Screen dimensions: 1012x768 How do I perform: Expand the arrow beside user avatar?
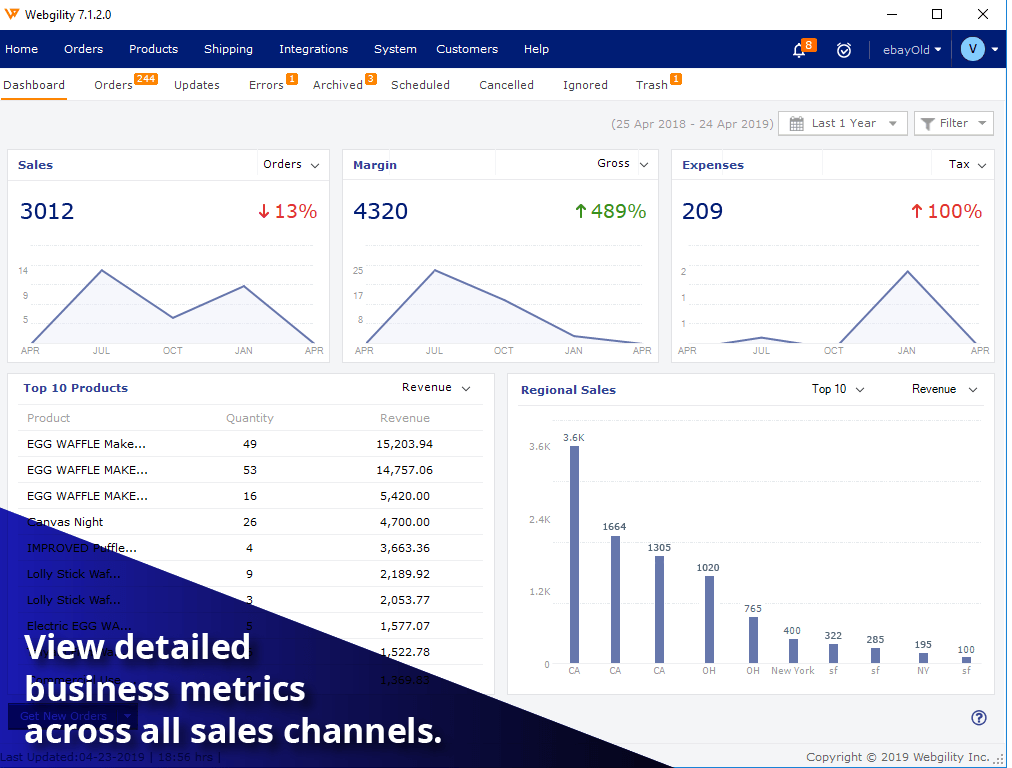click(x=995, y=50)
